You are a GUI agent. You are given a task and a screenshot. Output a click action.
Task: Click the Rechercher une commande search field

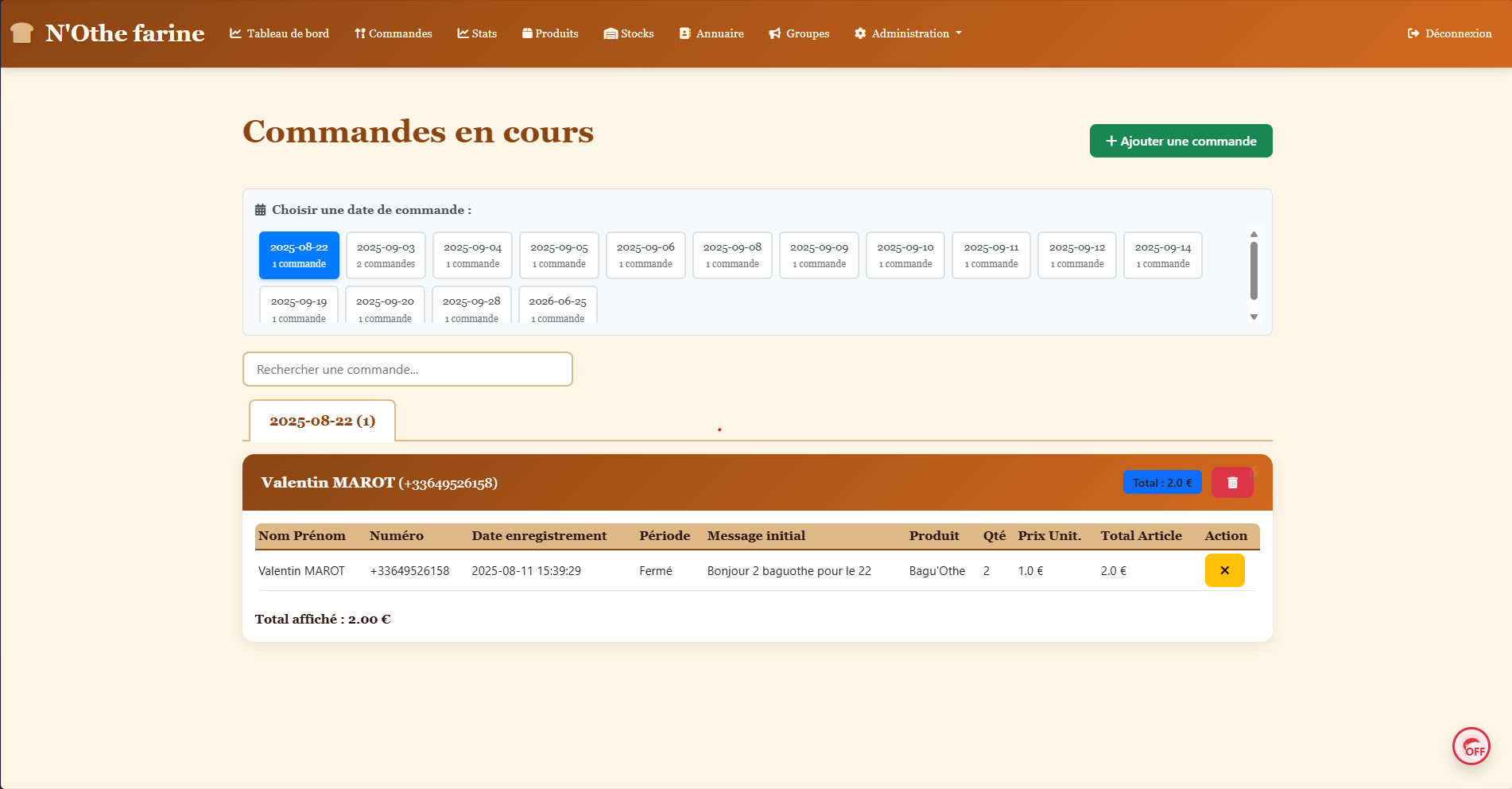pyautogui.click(x=407, y=369)
